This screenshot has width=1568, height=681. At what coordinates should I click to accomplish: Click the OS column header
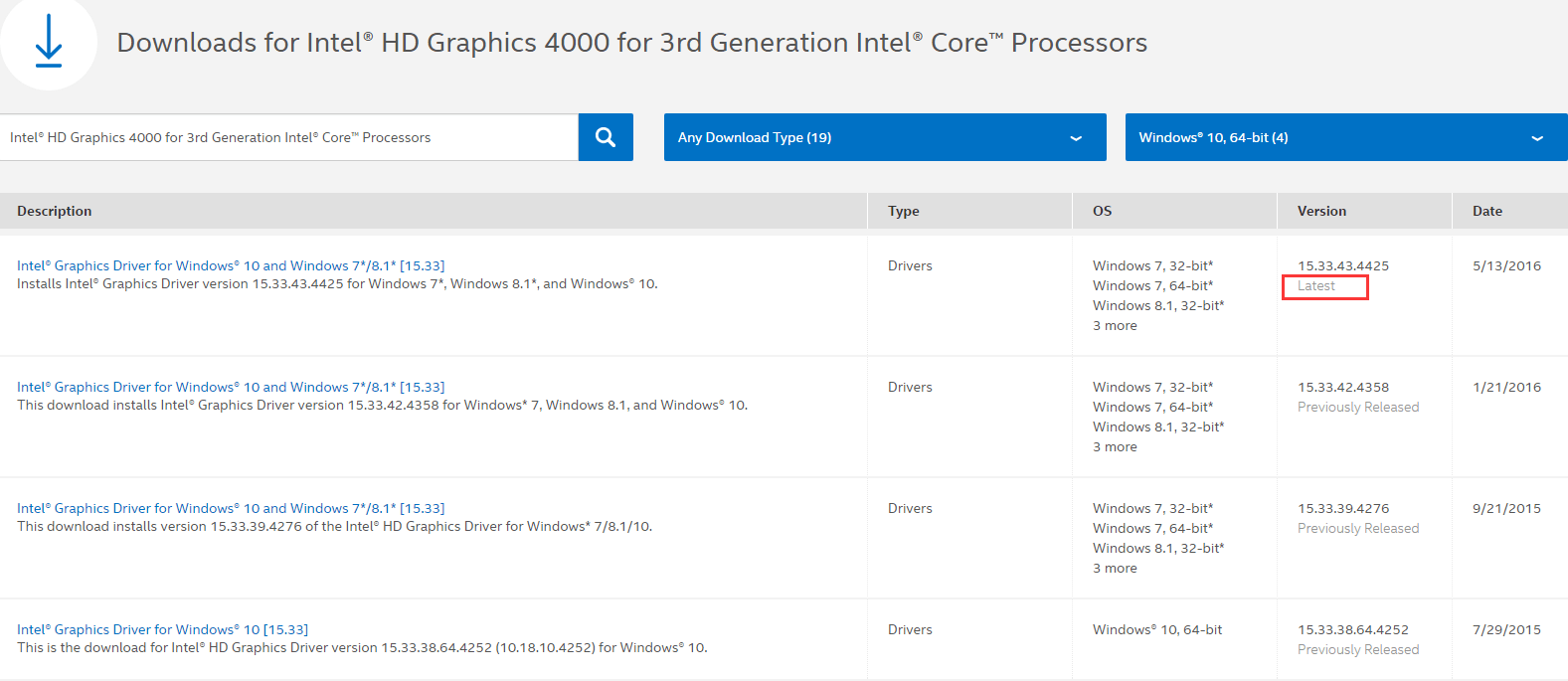coord(1102,211)
